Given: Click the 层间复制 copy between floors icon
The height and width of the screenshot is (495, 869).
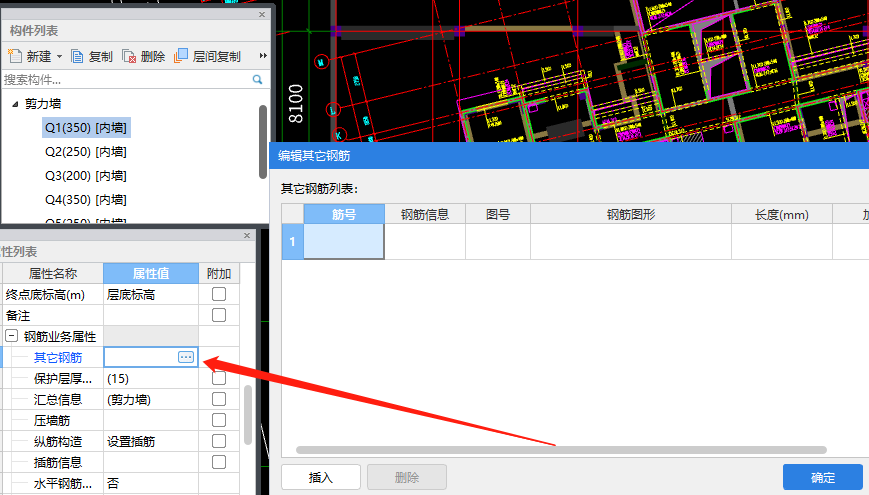Looking at the screenshot, I should pos(181,56).
